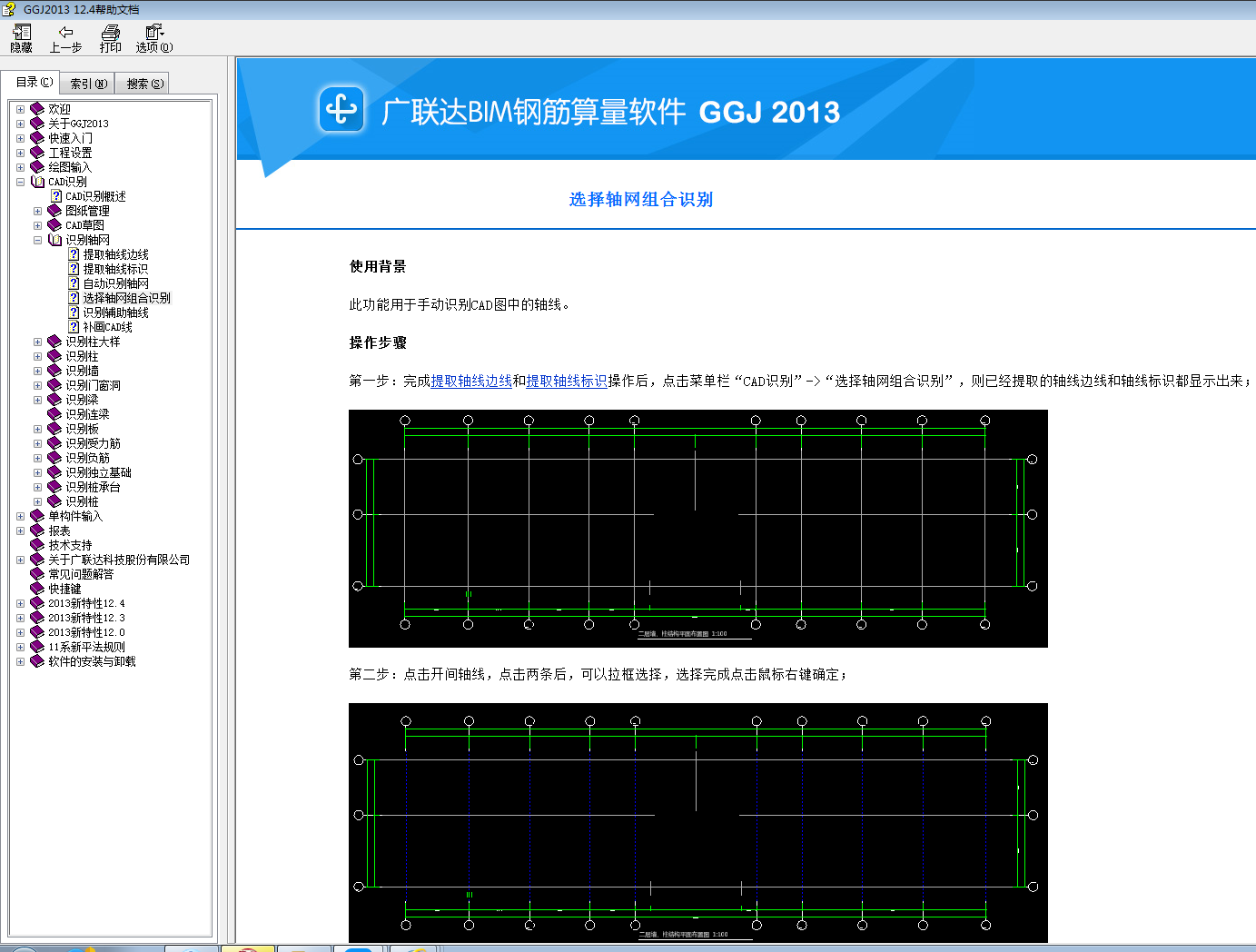Collapse the 识别轴网 tree node
Image resolution: width=1256 pixels, height=952 pixels.
point(37,240)
